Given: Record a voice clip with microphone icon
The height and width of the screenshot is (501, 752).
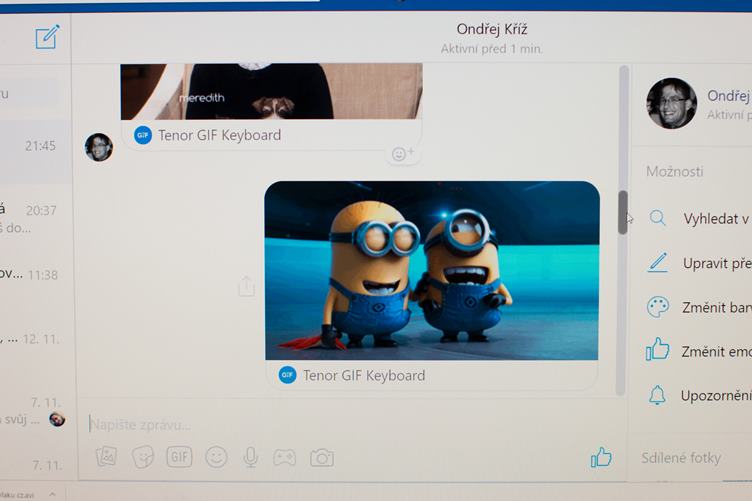Looking at the screenshot, I should tap(250, 457).
